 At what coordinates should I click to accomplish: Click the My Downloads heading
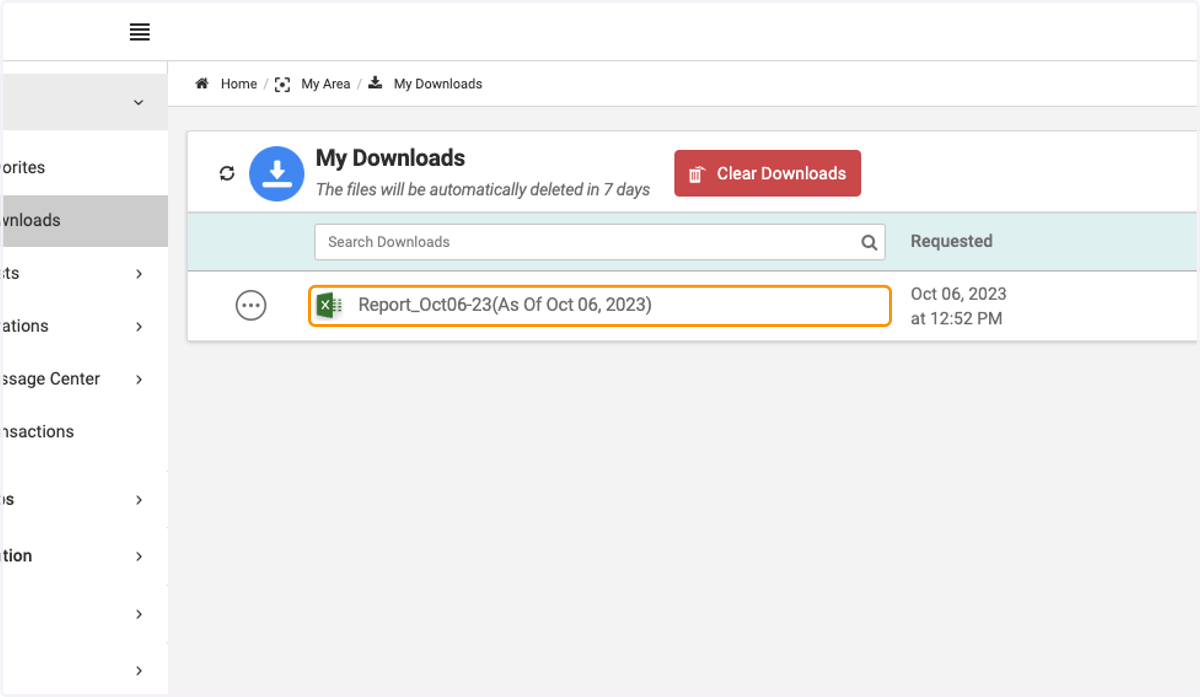390,158
